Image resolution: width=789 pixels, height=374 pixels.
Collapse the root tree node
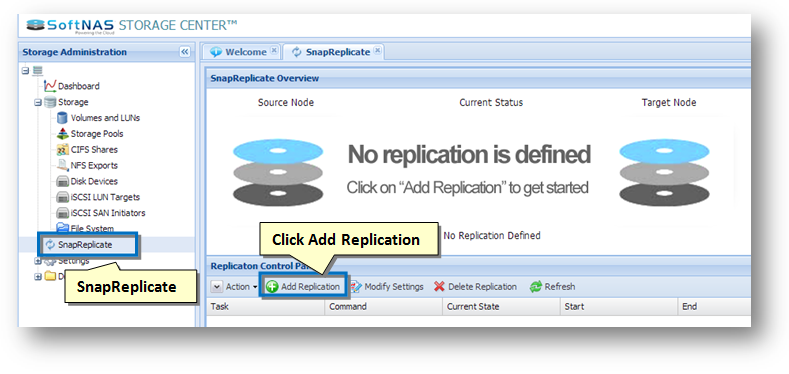[25, 70]
